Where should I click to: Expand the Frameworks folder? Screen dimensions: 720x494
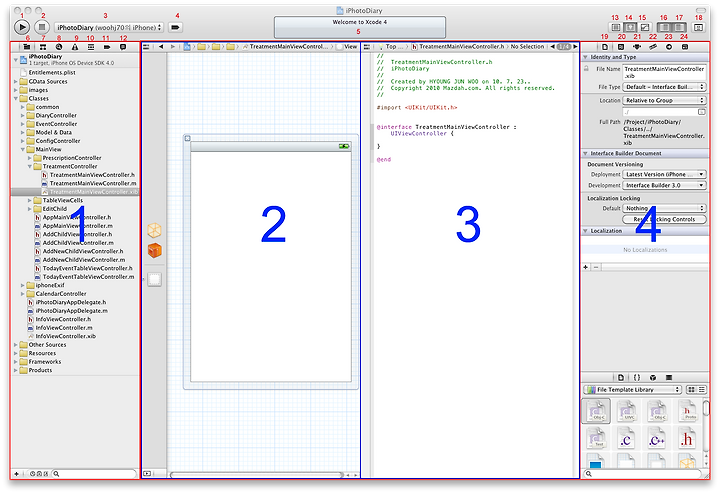click(16, 362)
